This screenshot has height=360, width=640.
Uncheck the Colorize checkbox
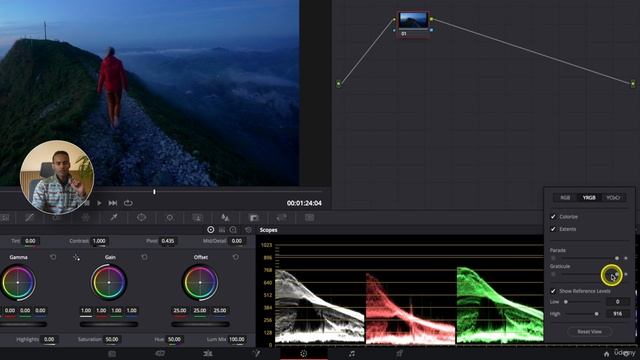(553, 217)
